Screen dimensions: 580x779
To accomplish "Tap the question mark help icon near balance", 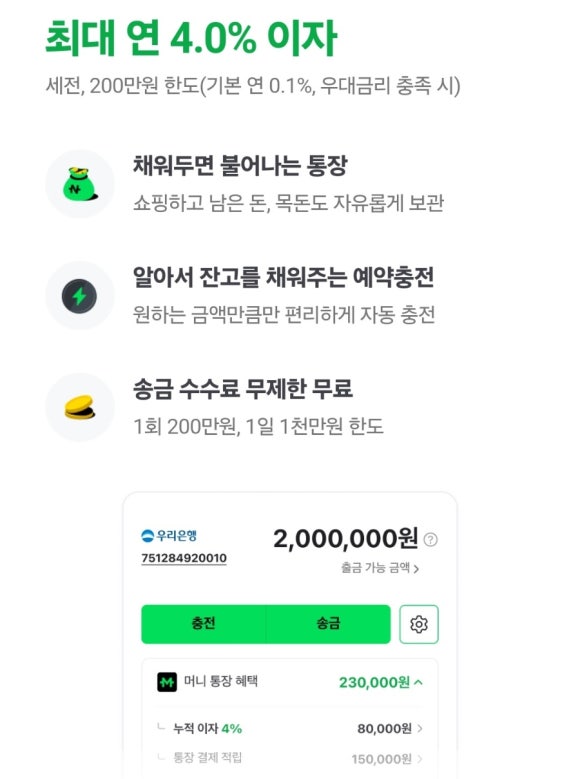I will click(x=430, y=539).
